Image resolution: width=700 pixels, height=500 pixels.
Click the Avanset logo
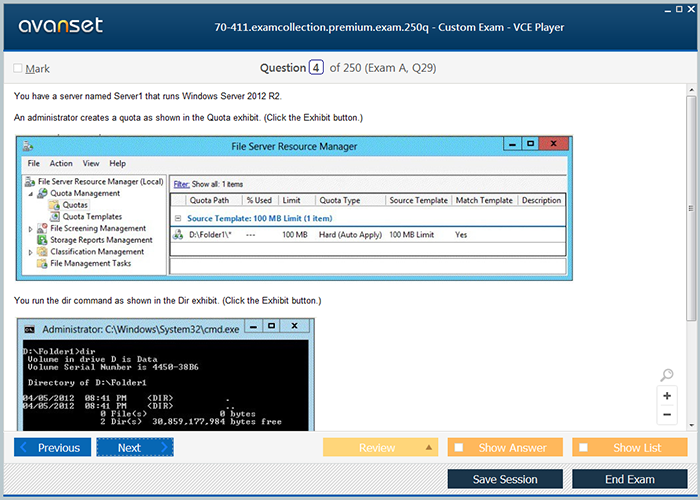(x=58, y=26)
